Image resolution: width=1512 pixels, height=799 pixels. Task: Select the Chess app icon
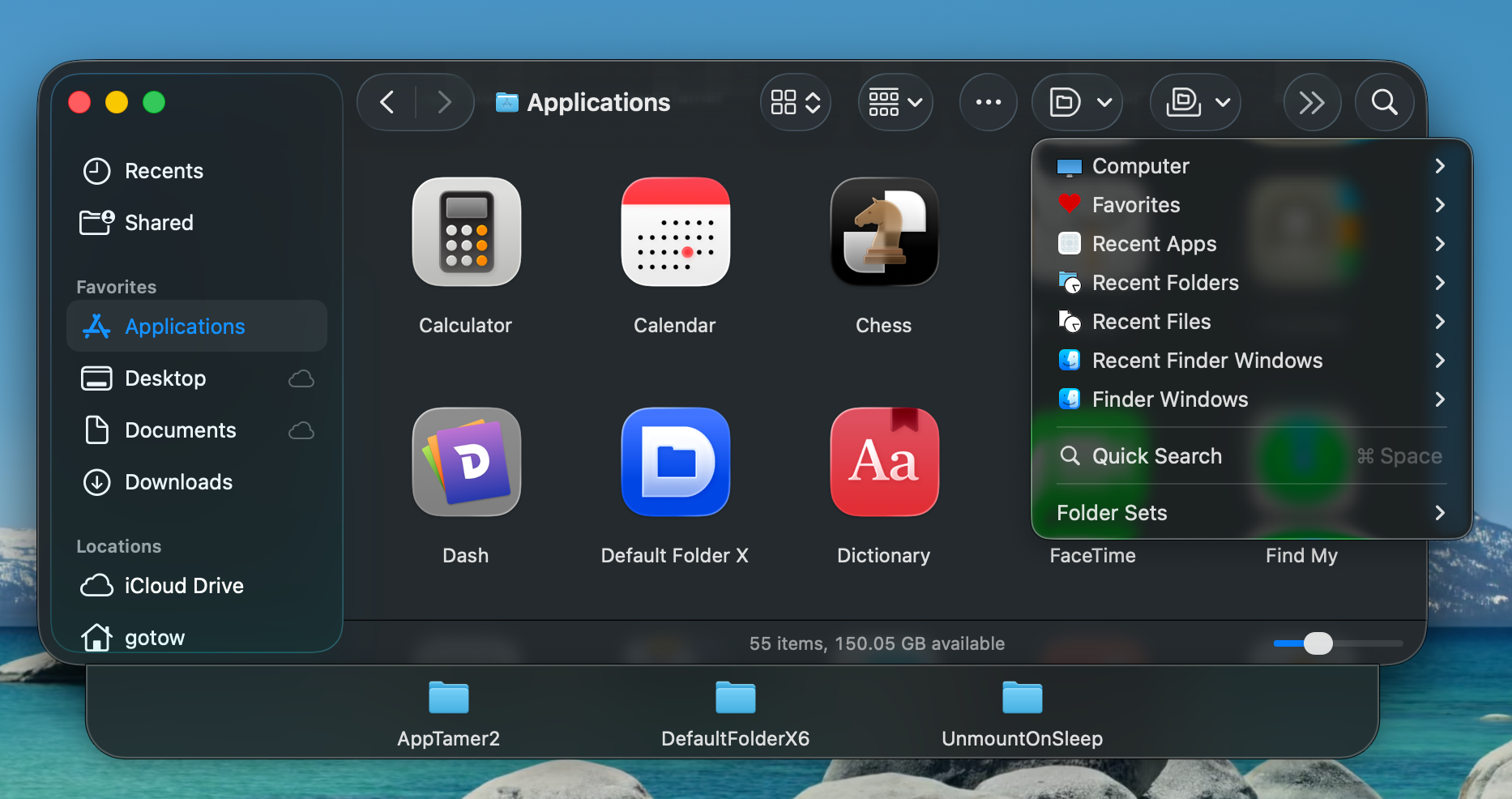(884, 232)
